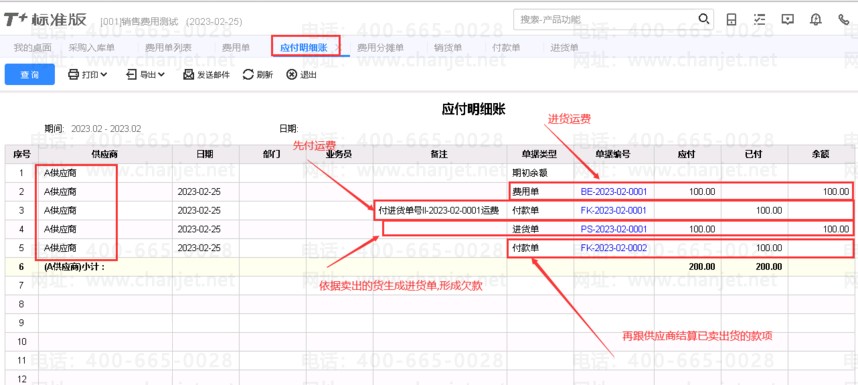This screenshot has width=858, height=385.
Task: Expand the 导出 dropdown arrow
Action: [x=161, y=74]
